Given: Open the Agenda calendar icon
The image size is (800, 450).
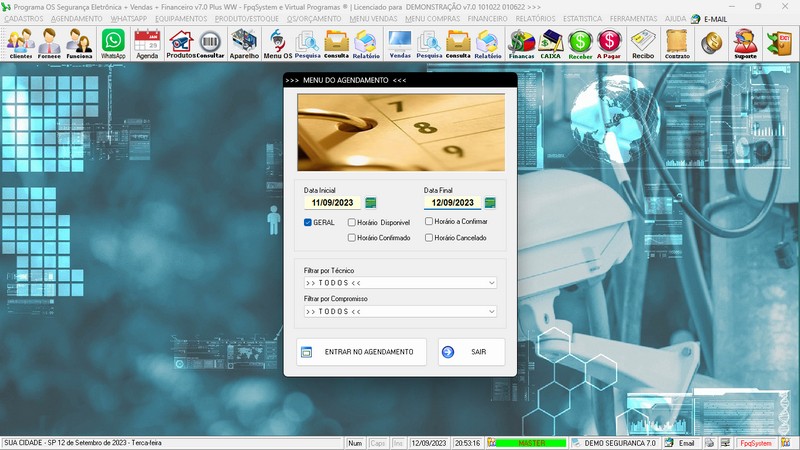Looking at the screenshot, I should coord(147,43).
